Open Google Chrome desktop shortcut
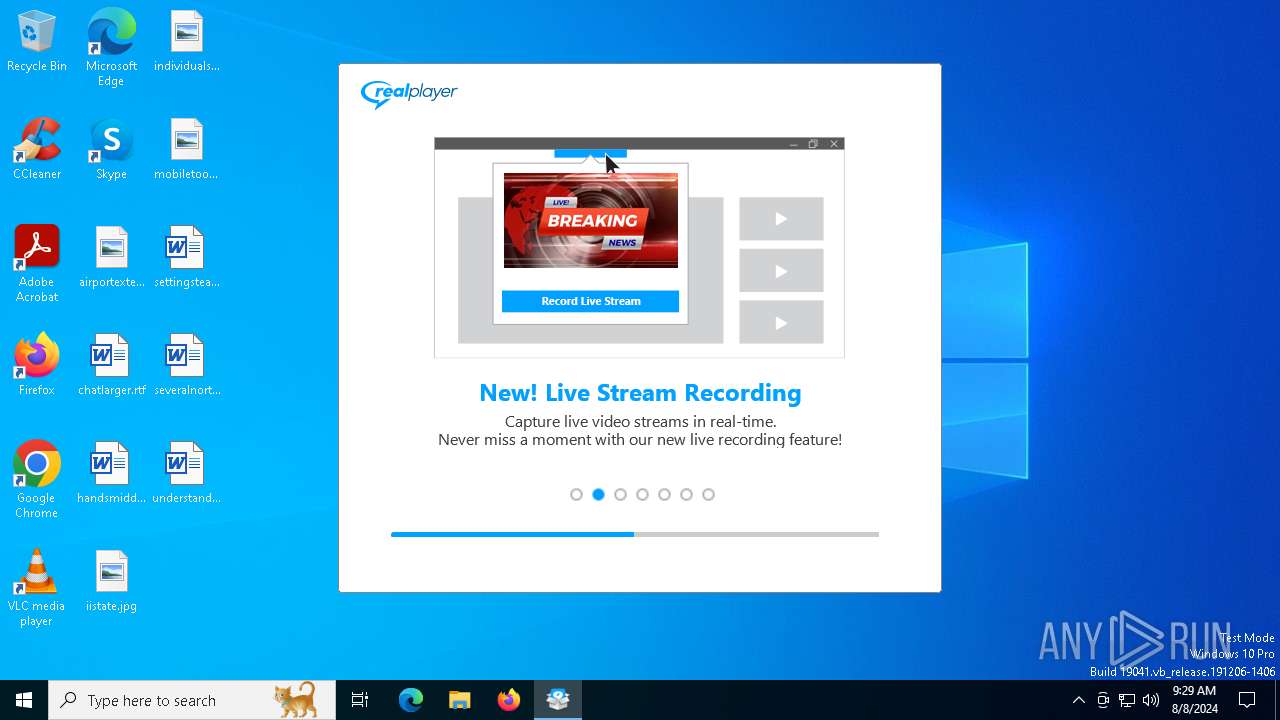Screen dimensions: 1280x720 point(37,480)
